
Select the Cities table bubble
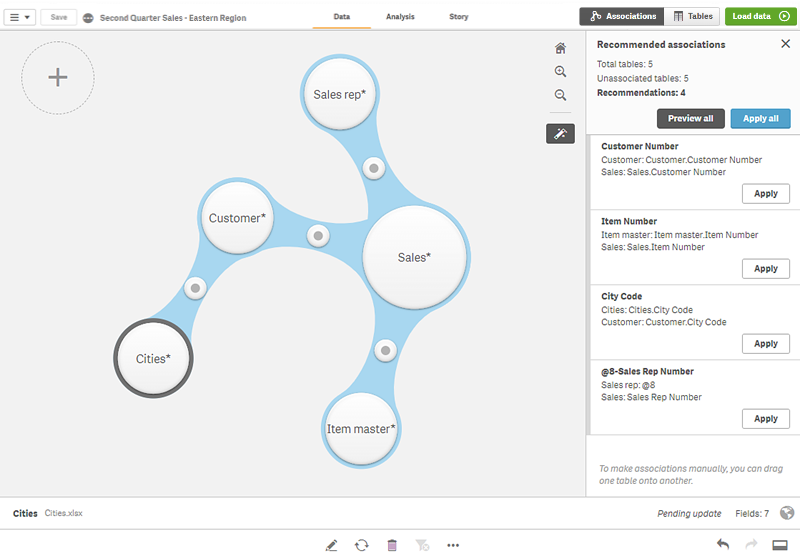(x=153, y=359)
